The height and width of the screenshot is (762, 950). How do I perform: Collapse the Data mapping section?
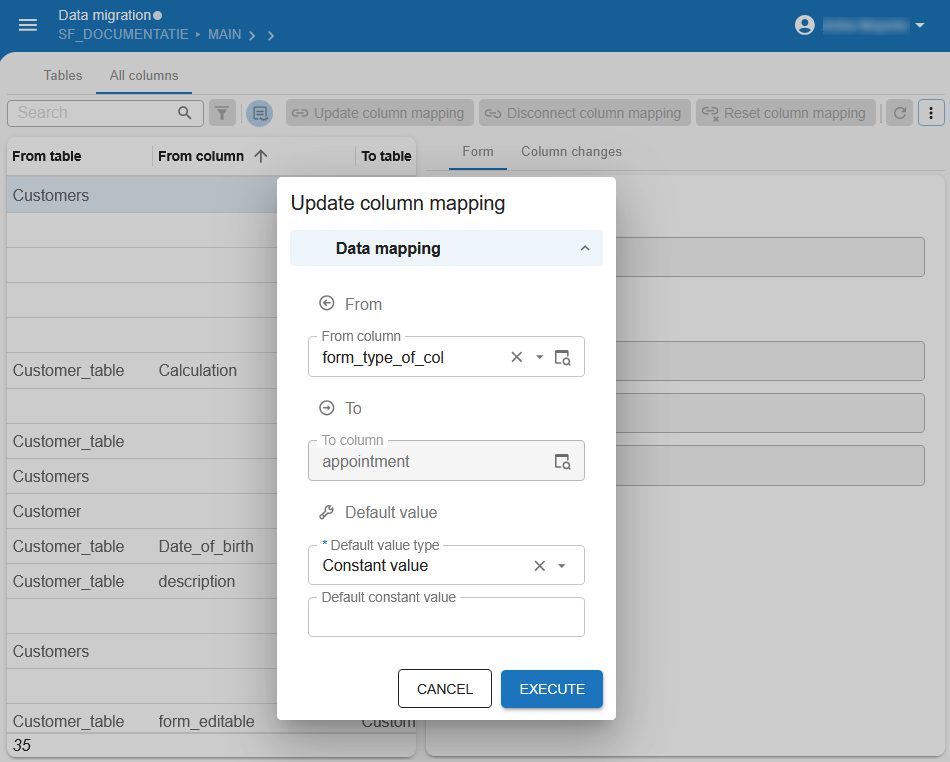pyautogui.click(x=585, y=249)
